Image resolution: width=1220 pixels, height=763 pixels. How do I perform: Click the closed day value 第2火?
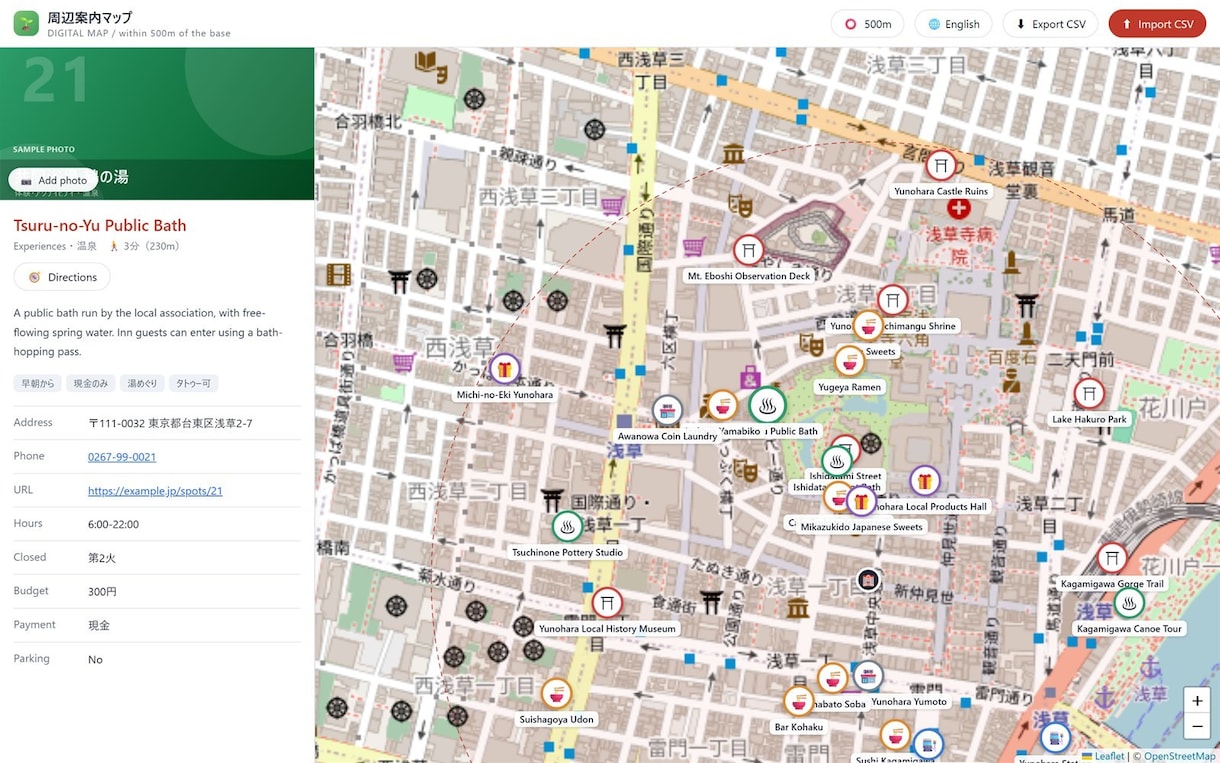(x=102, y=558)
